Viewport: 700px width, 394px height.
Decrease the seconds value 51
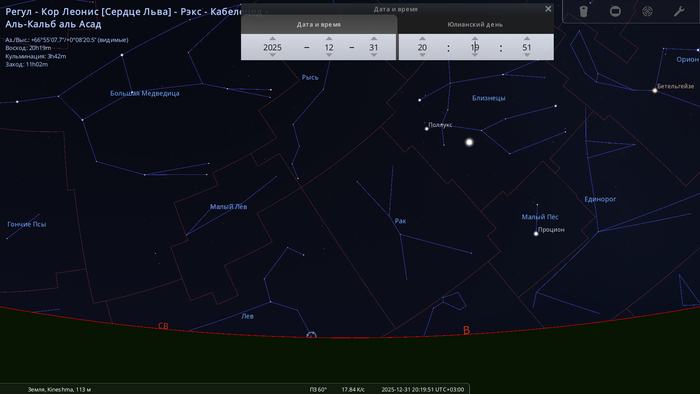pos(527,55)
